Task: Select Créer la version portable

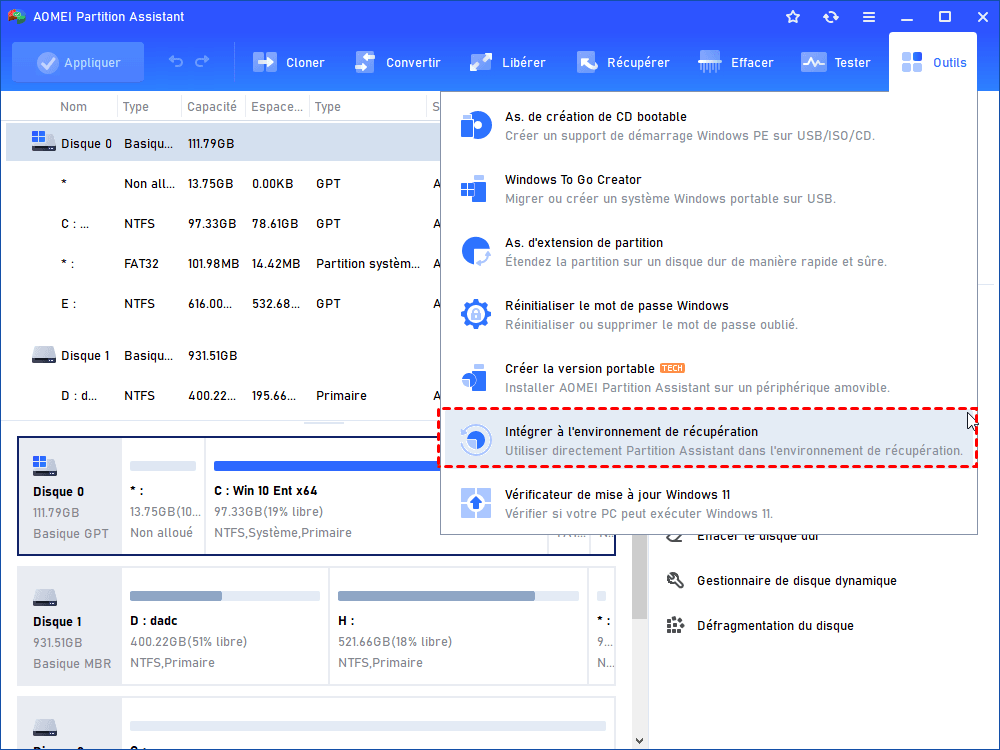Action: [x=709, y=378]
